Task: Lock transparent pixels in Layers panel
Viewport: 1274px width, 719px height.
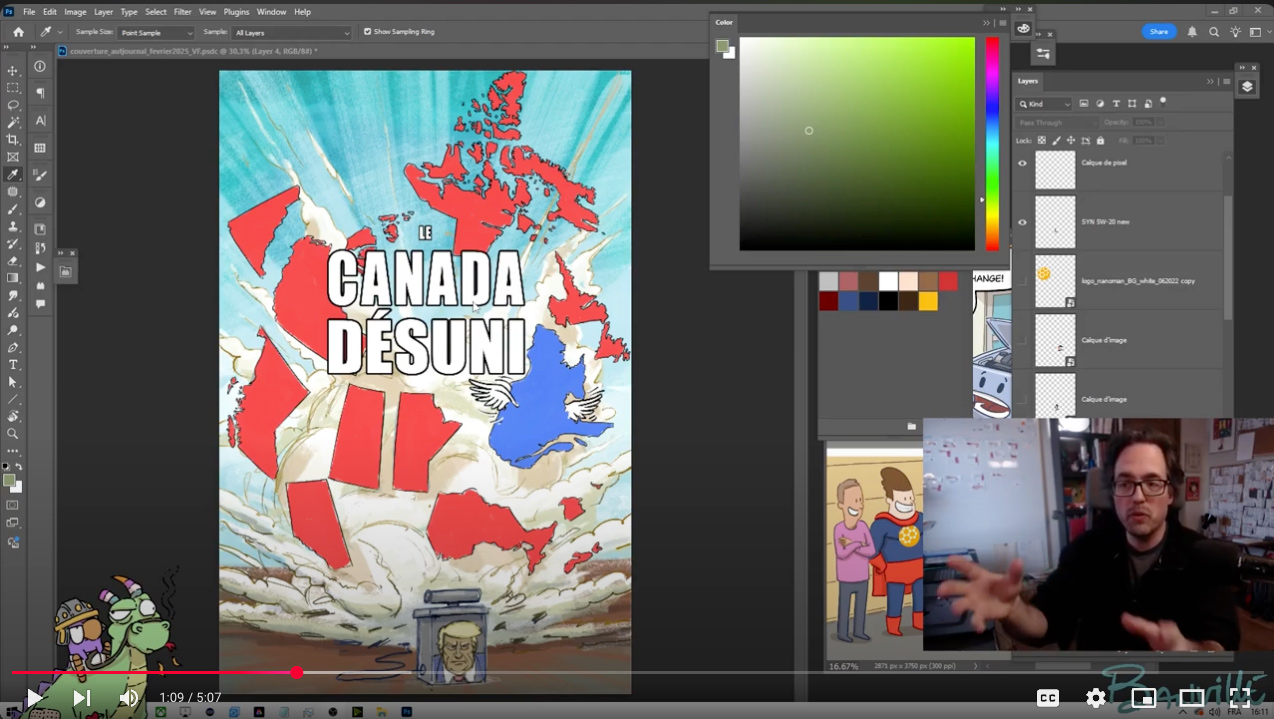Action: click(1041, 141)
